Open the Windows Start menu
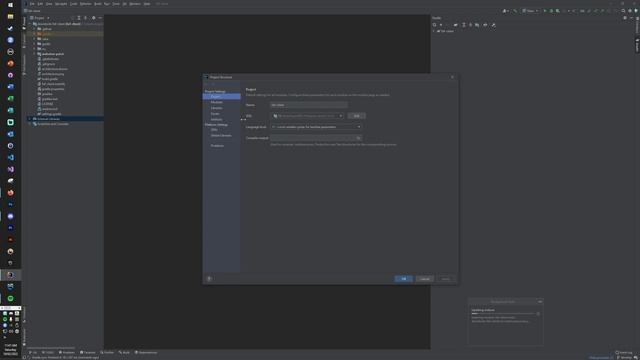 [11, 5]
